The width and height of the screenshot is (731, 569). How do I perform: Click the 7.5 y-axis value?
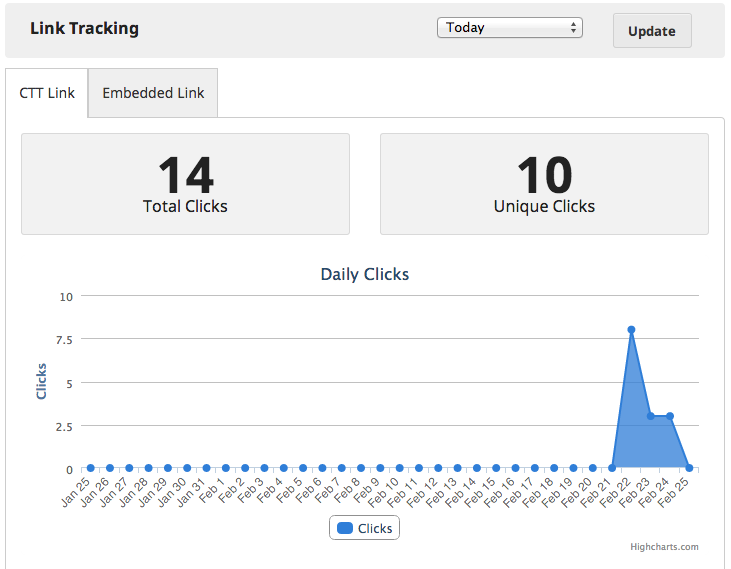pos(64,340)
